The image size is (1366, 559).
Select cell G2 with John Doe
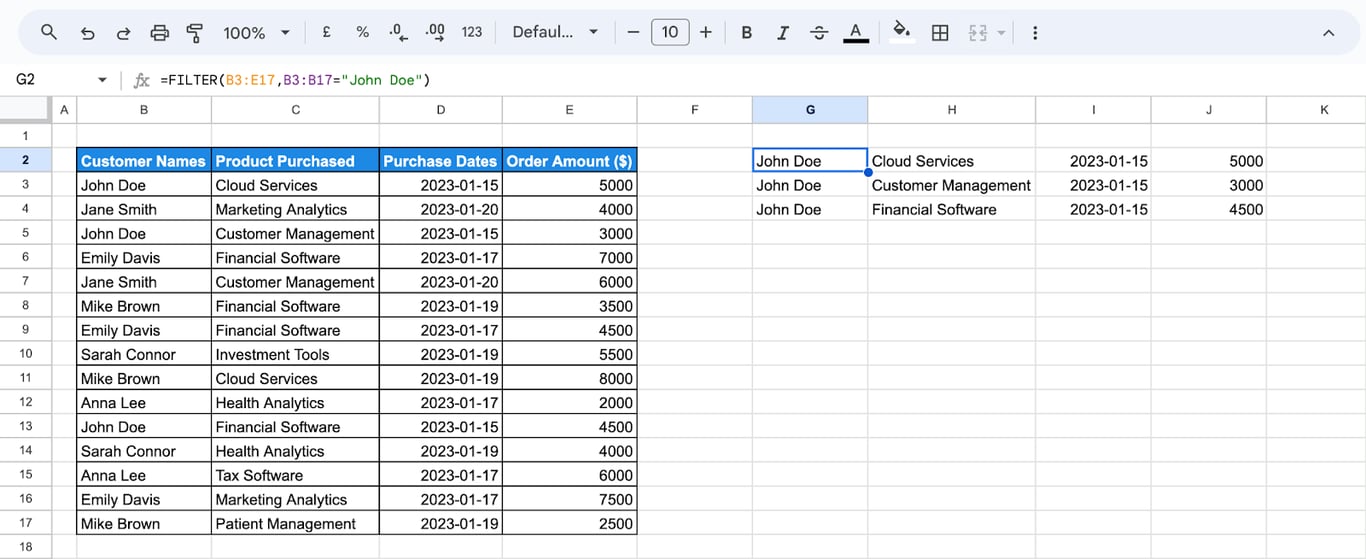click(810, 161)
